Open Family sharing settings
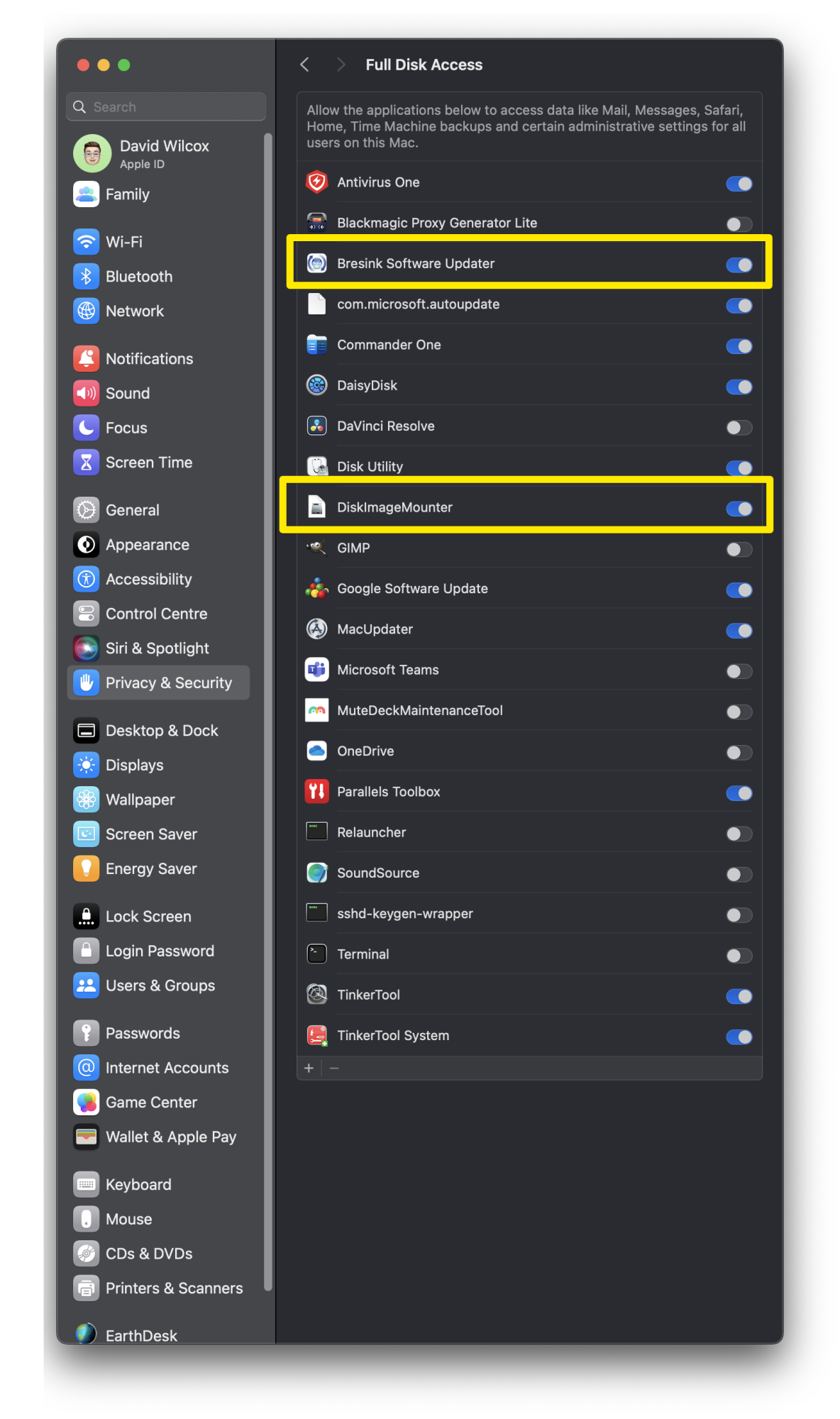840x1419 pixels. click(x=158, y=194)
